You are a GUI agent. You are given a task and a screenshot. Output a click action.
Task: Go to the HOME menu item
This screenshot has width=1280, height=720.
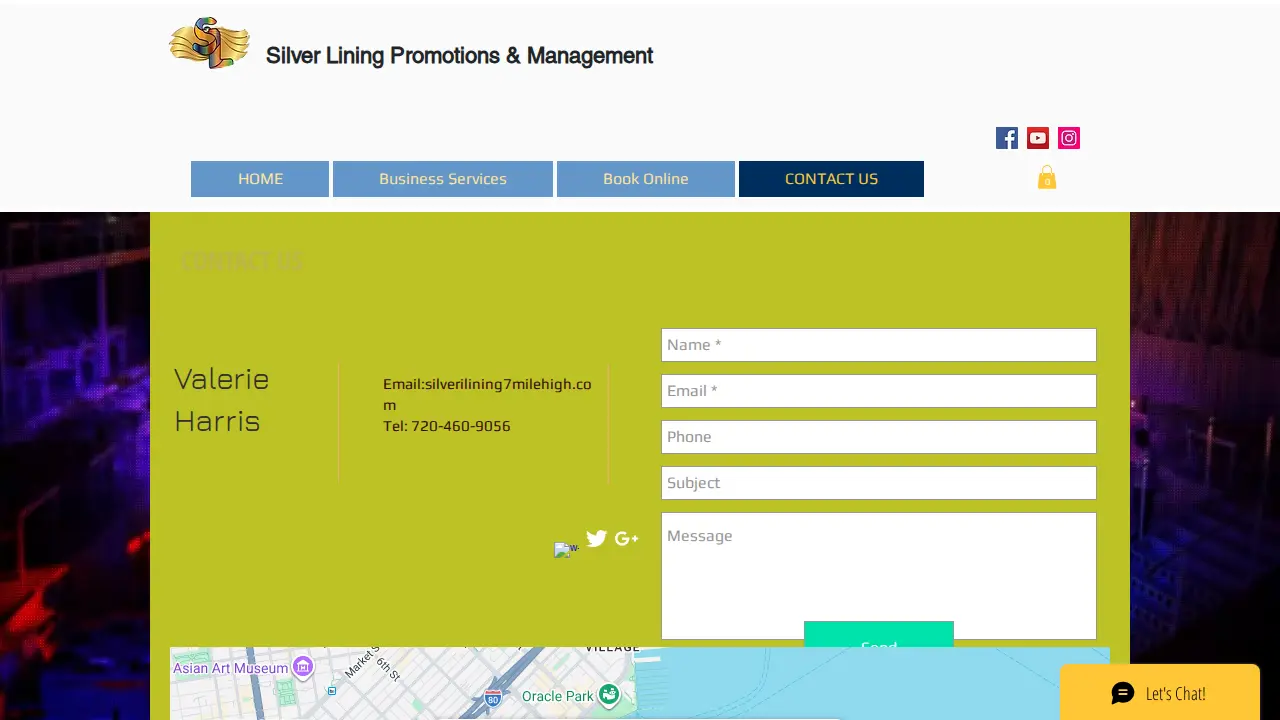(x=260, y=179)
